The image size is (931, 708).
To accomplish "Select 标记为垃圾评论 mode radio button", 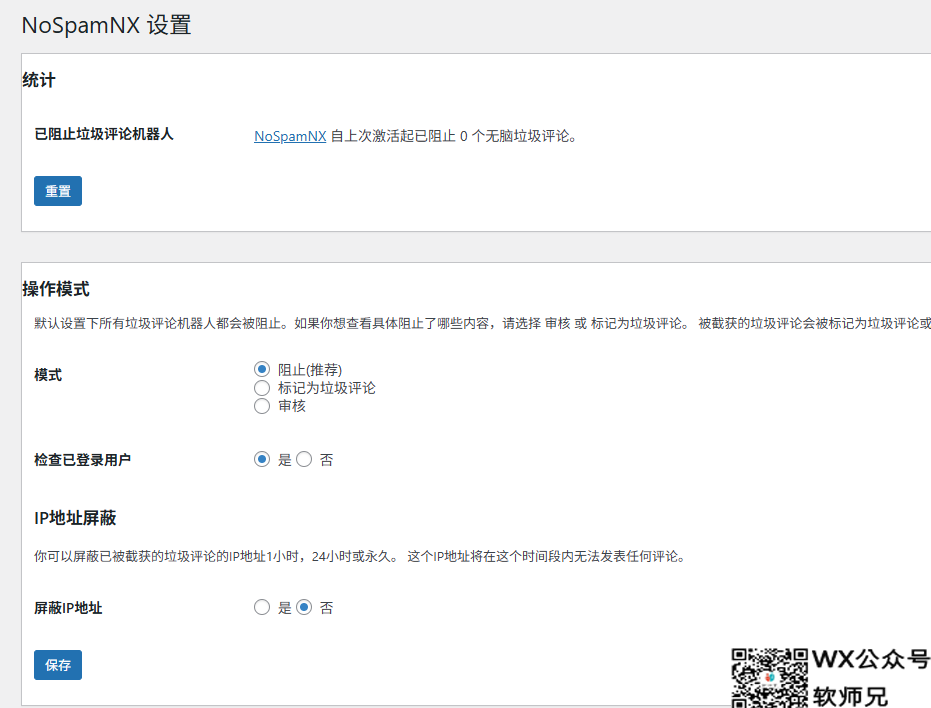I will tap(262, 388).
